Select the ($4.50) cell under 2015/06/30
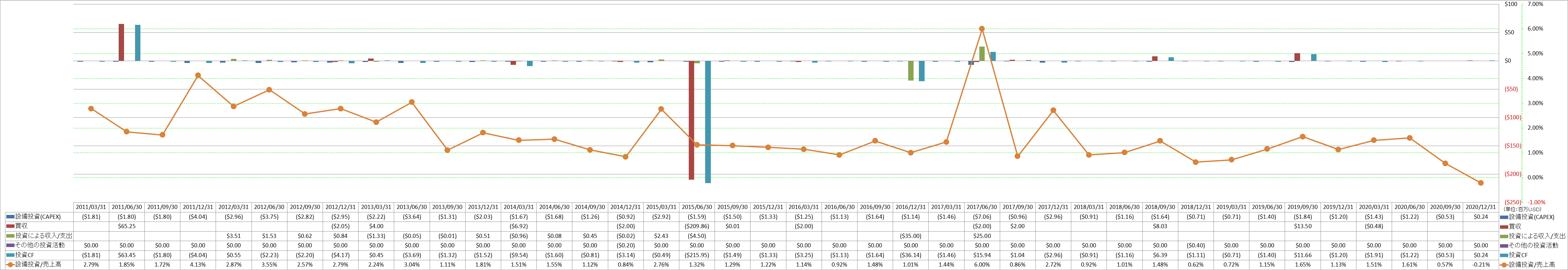Viewport: 1568px width, 270px height. click(697, 235)
